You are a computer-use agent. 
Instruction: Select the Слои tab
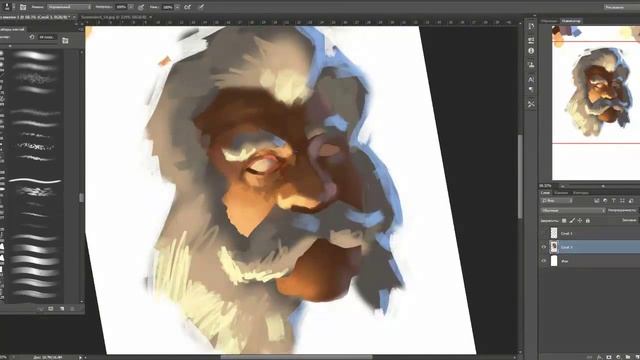(545, 193)
